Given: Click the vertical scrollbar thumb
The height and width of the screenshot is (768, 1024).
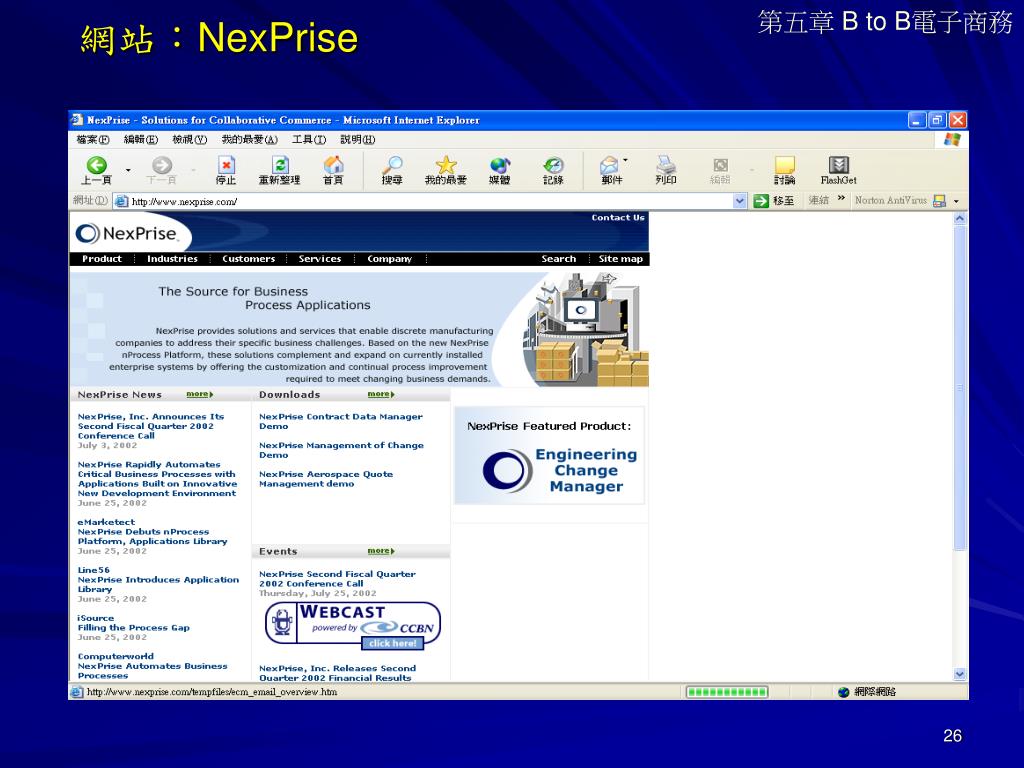Looking at the screenshot, I should 959,389.
